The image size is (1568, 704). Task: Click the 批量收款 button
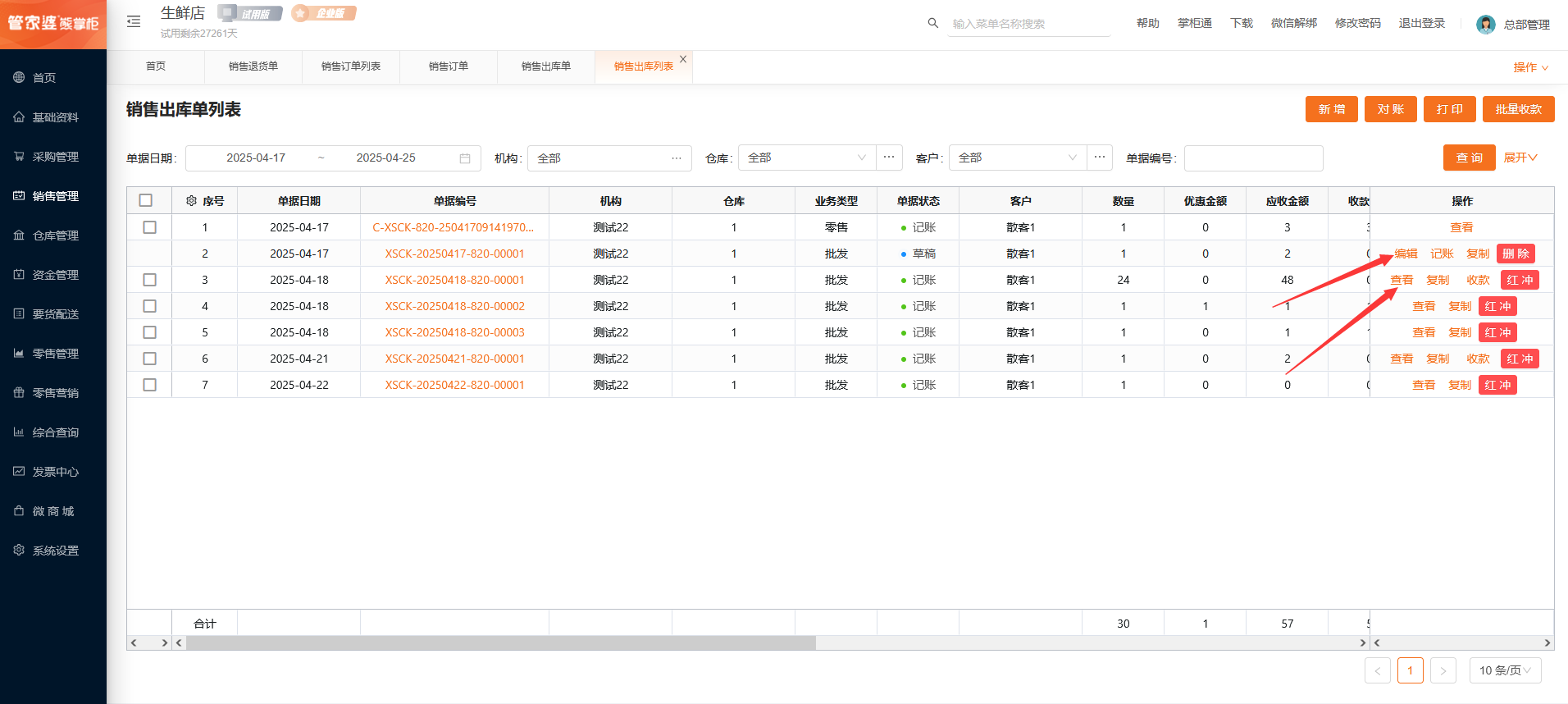point(1518,109)
